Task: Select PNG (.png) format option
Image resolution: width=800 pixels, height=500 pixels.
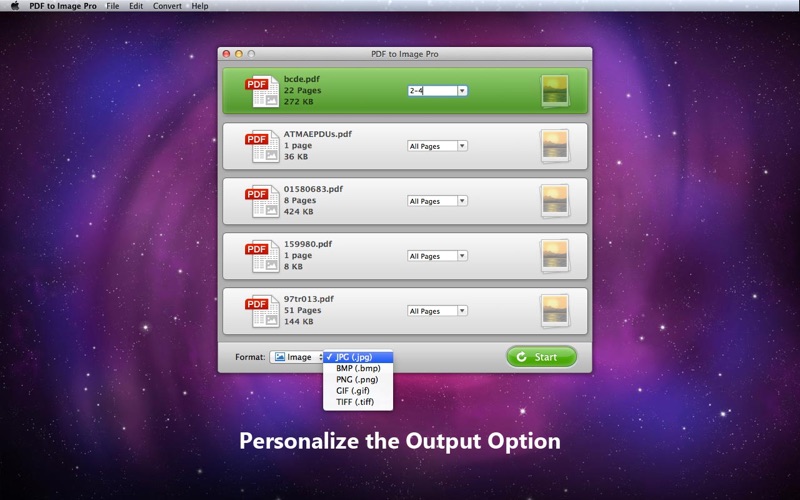Action: tap(358, 380)
